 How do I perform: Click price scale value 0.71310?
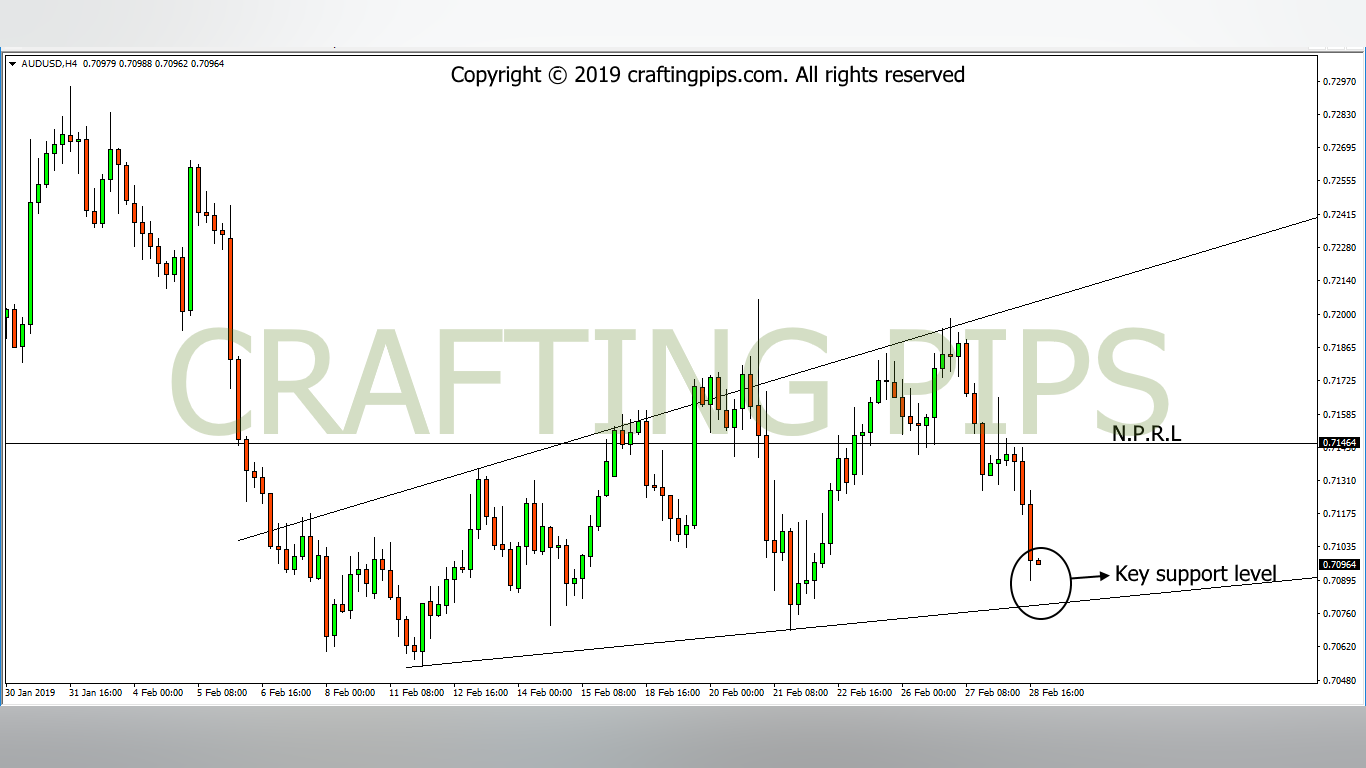click(1342, 481)
